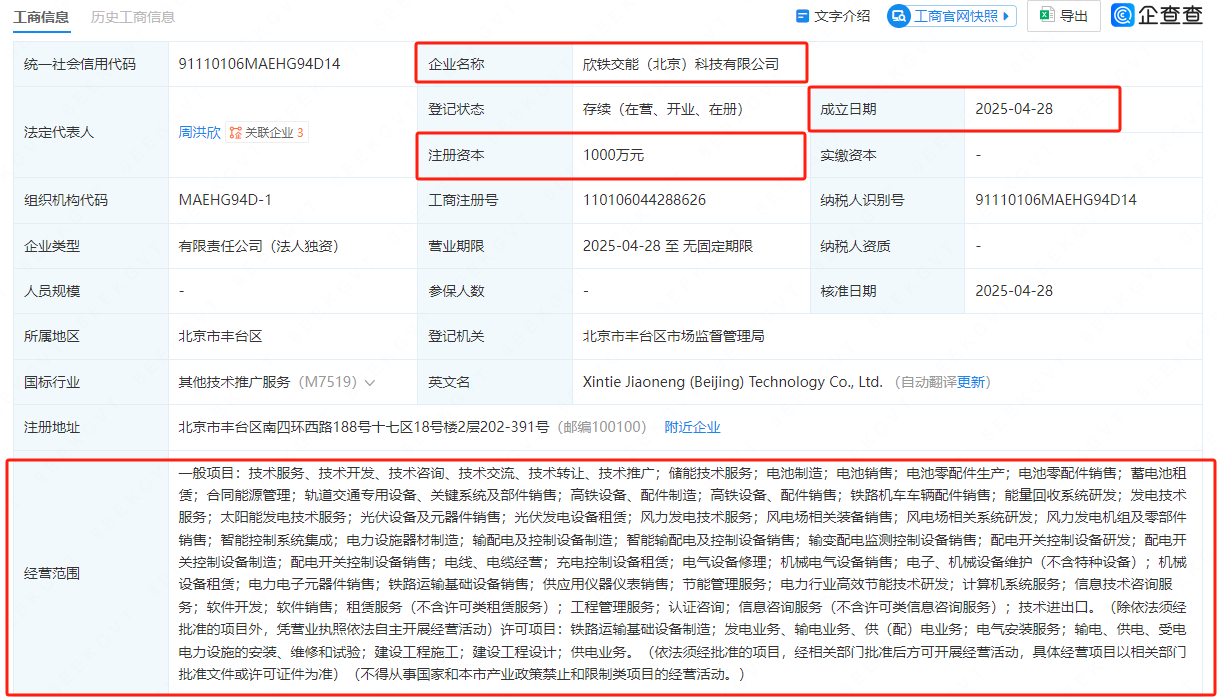
Task: Click the 法定代表人 label cell
Action: [x=91, y=132]
